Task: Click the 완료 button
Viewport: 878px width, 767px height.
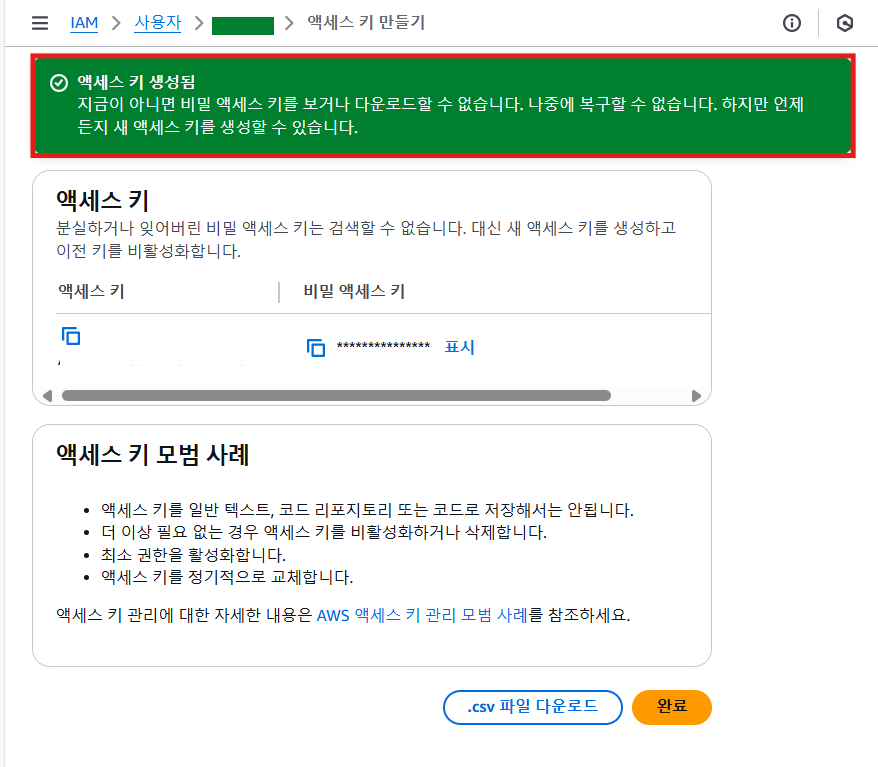Action: point(672,707)
